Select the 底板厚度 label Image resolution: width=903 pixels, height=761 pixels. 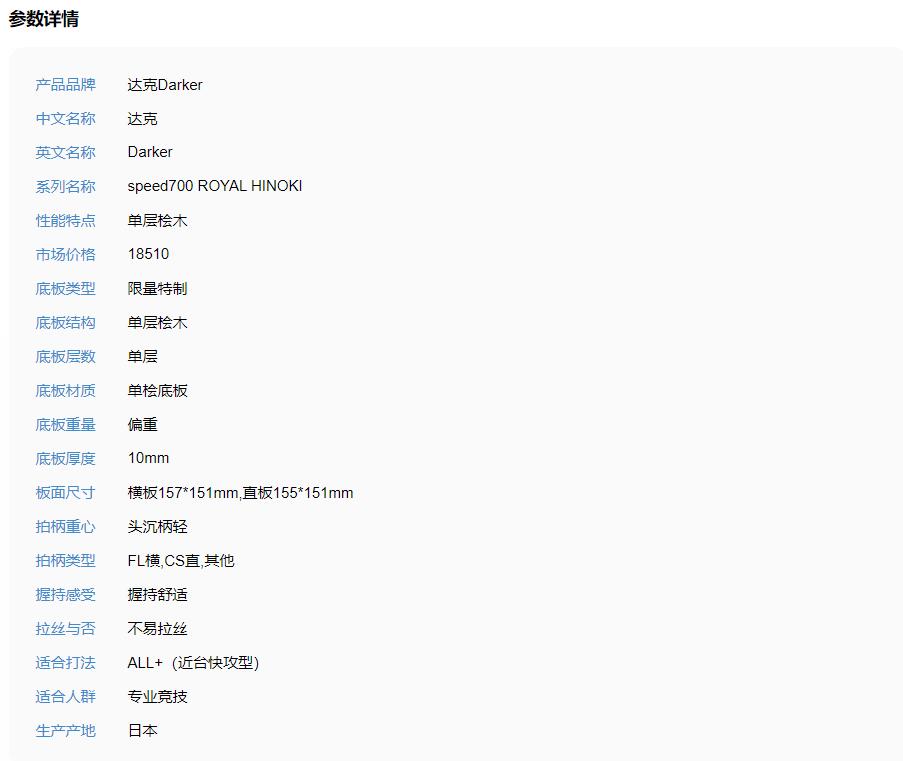(x=66, y=459)
